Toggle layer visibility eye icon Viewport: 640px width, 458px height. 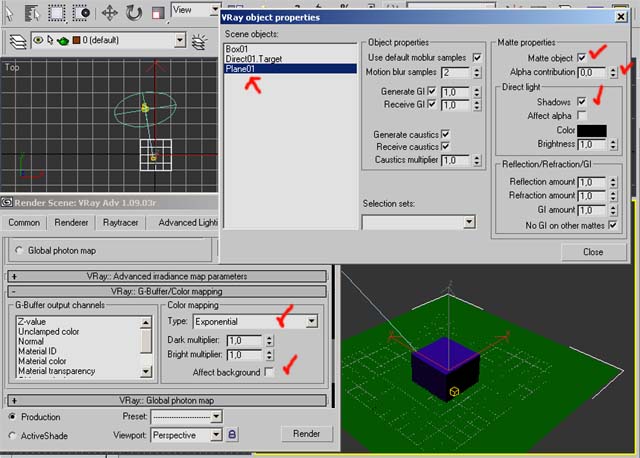pos(38,40)
